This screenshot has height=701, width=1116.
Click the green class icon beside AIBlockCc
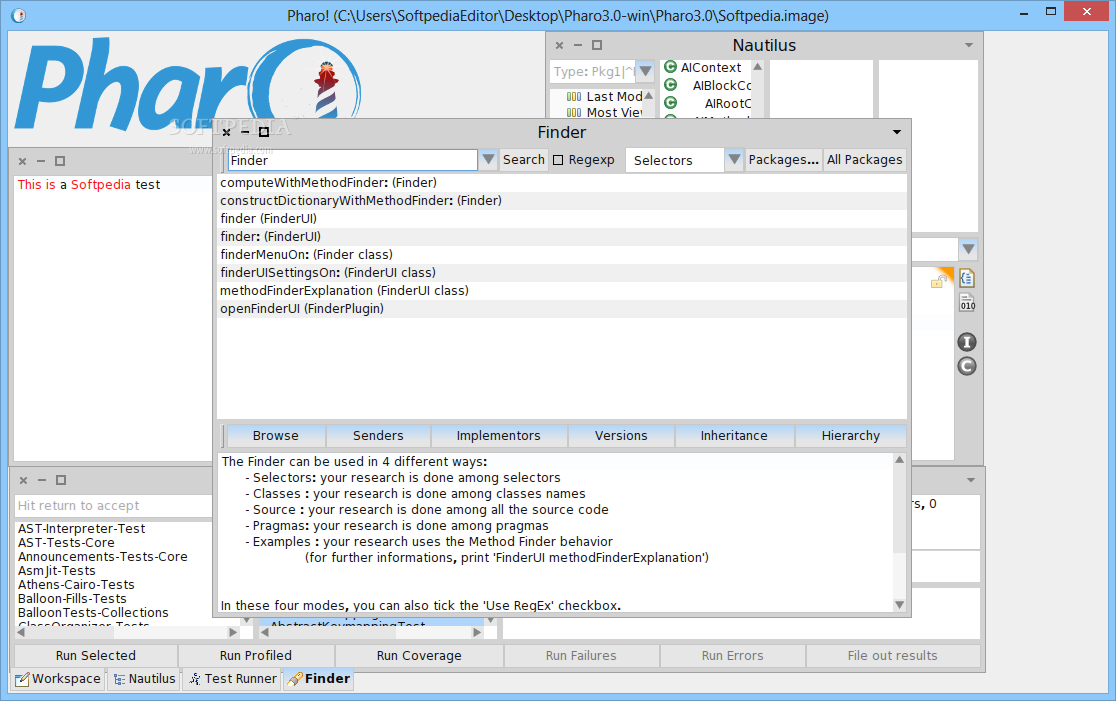(x=670, y=85)
